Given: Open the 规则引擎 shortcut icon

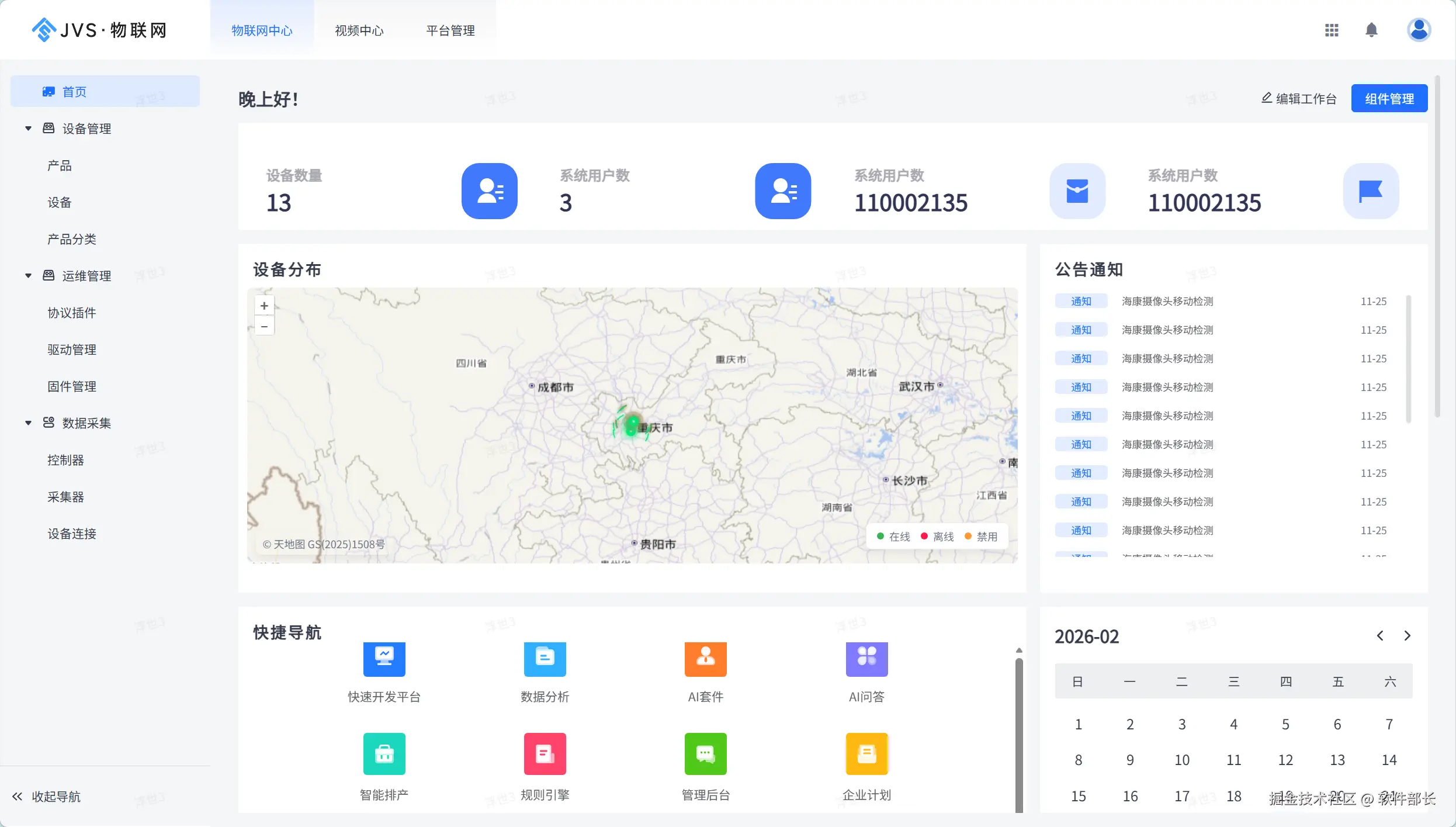Looking at the screenshot, I should click(545, 753).
